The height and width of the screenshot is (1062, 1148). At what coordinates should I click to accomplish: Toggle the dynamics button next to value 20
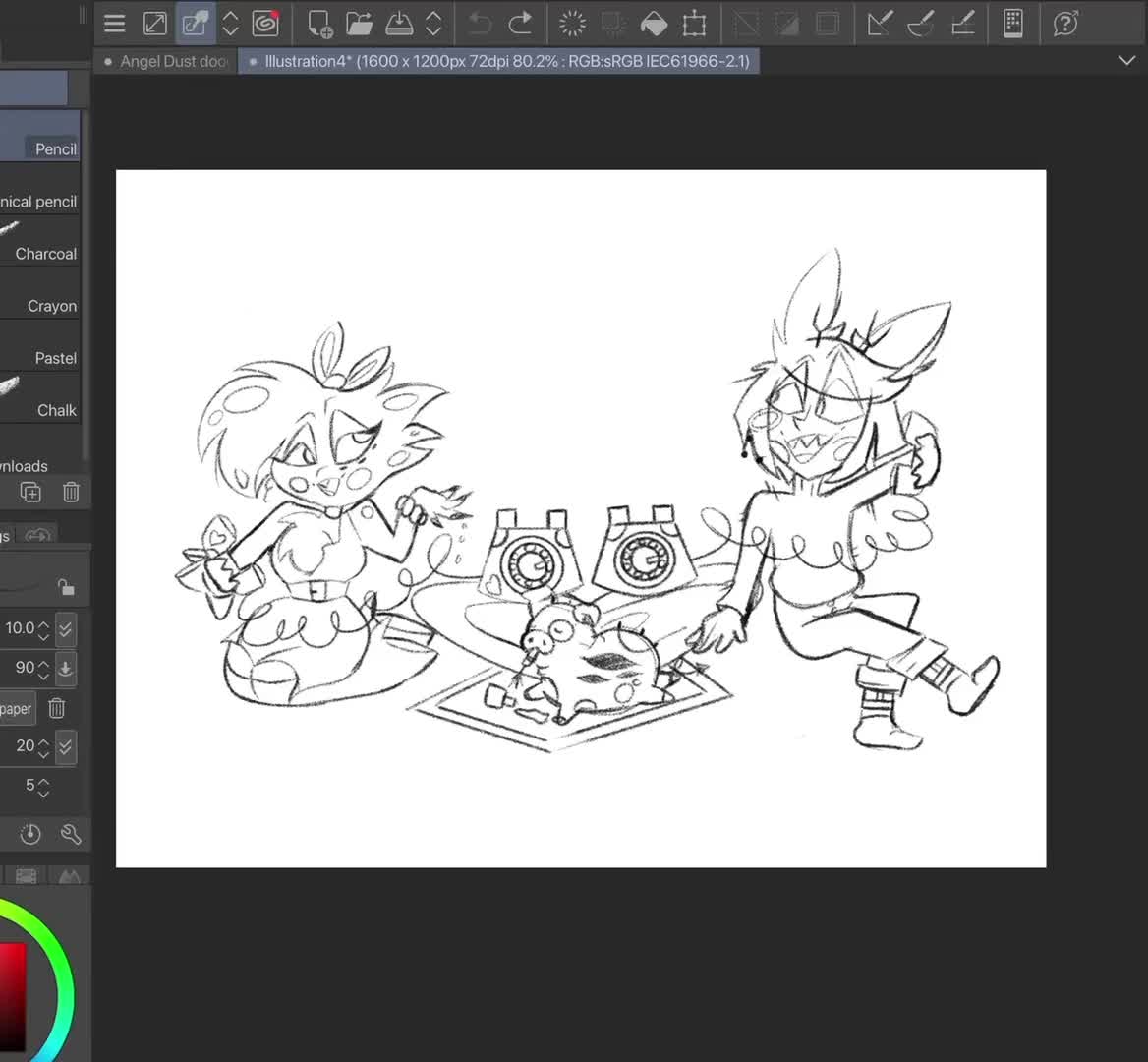65,746
